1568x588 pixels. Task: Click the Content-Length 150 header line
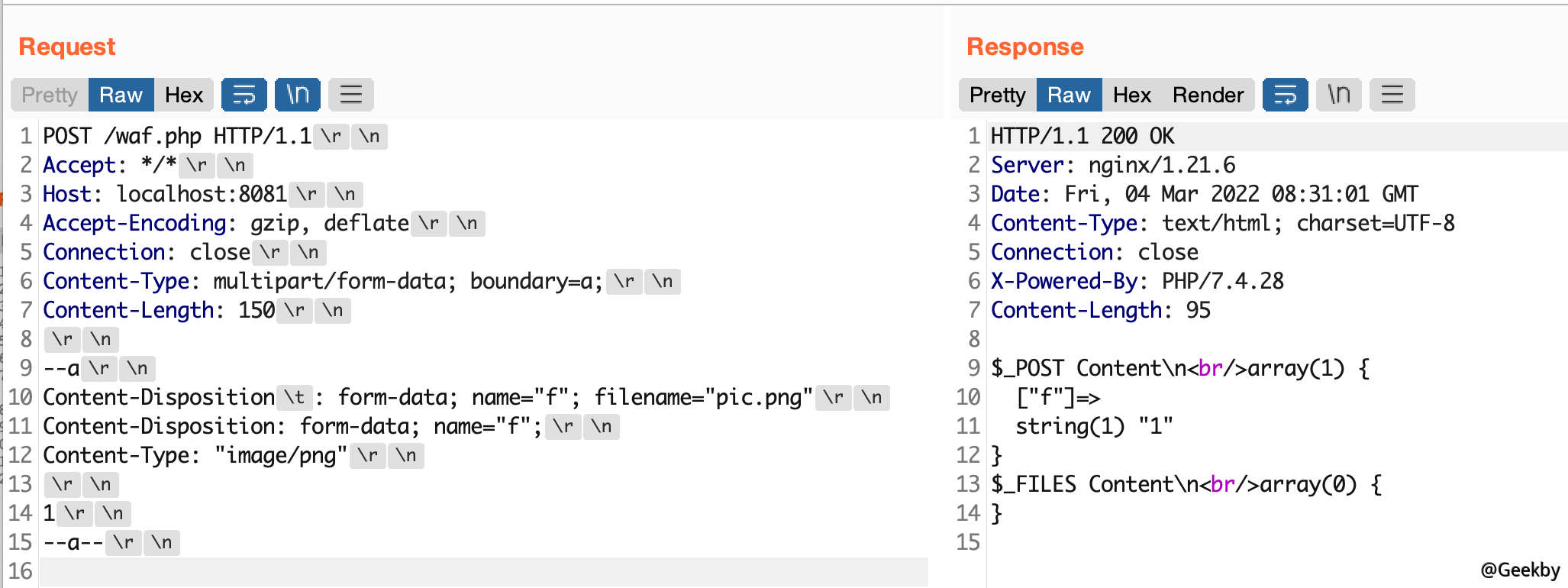coord(197,310)
